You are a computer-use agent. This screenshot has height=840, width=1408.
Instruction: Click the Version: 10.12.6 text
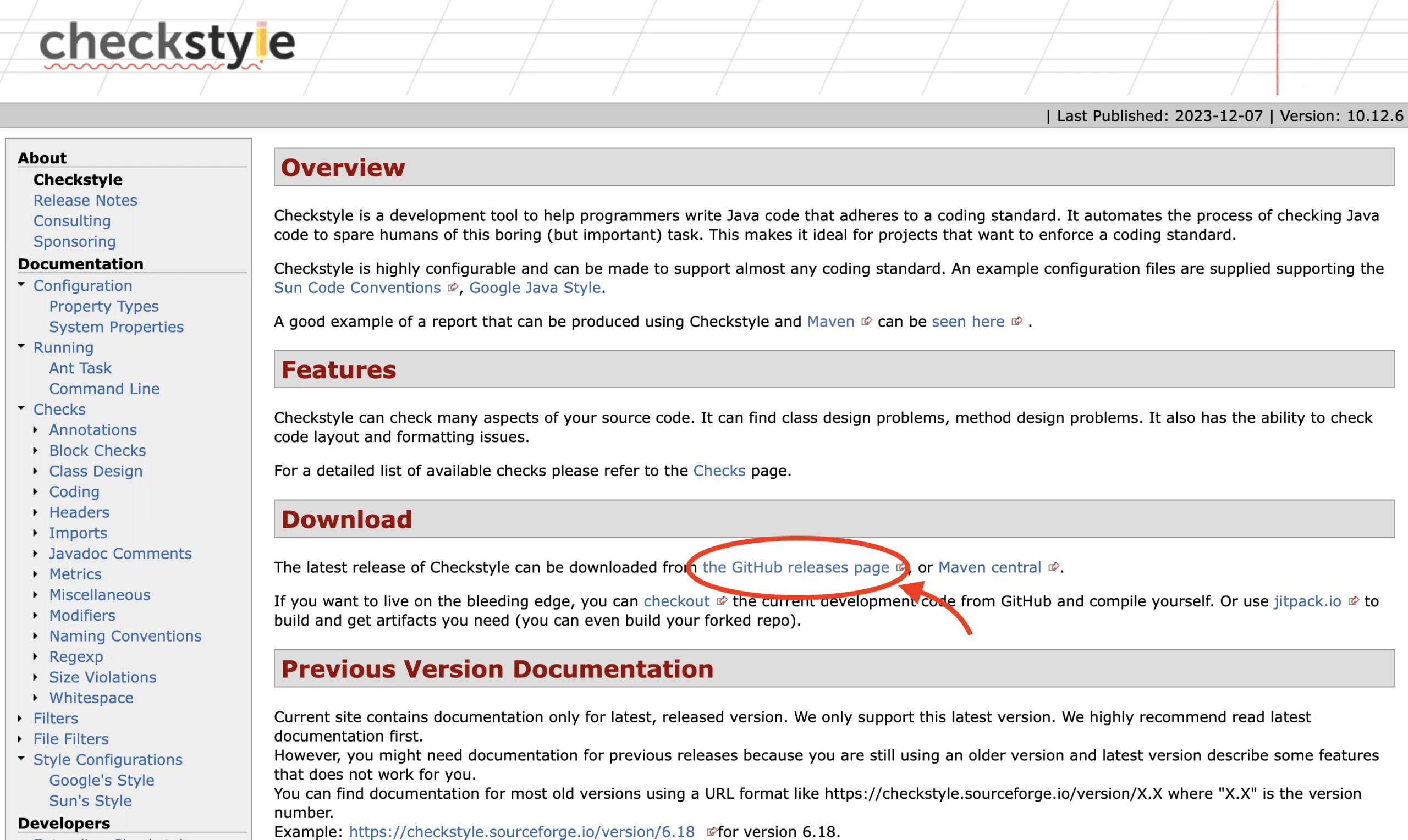[x=1341, y=116]
